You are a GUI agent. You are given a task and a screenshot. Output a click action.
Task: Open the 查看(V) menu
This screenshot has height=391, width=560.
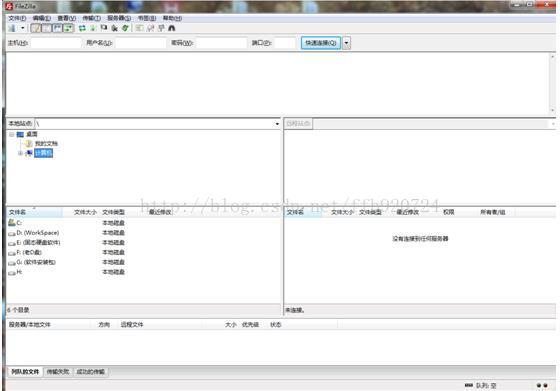pyautogui.click(x=66, y=18)
